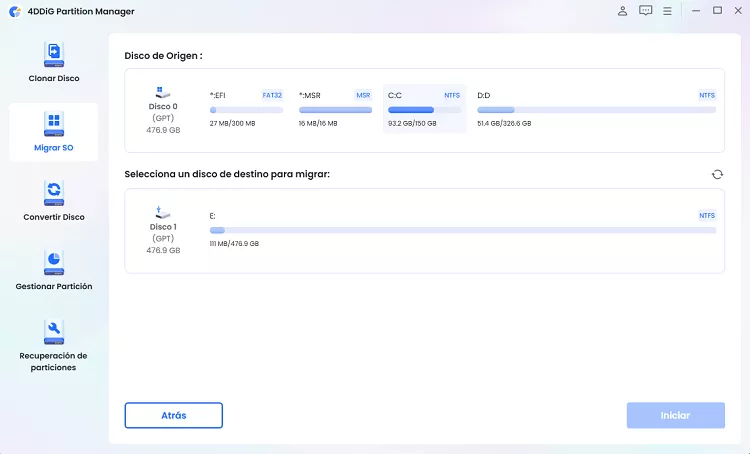Select Disco 1 destination disk icon
The image size is (750, 454).
pyautogui.click(x=163, y=212)
